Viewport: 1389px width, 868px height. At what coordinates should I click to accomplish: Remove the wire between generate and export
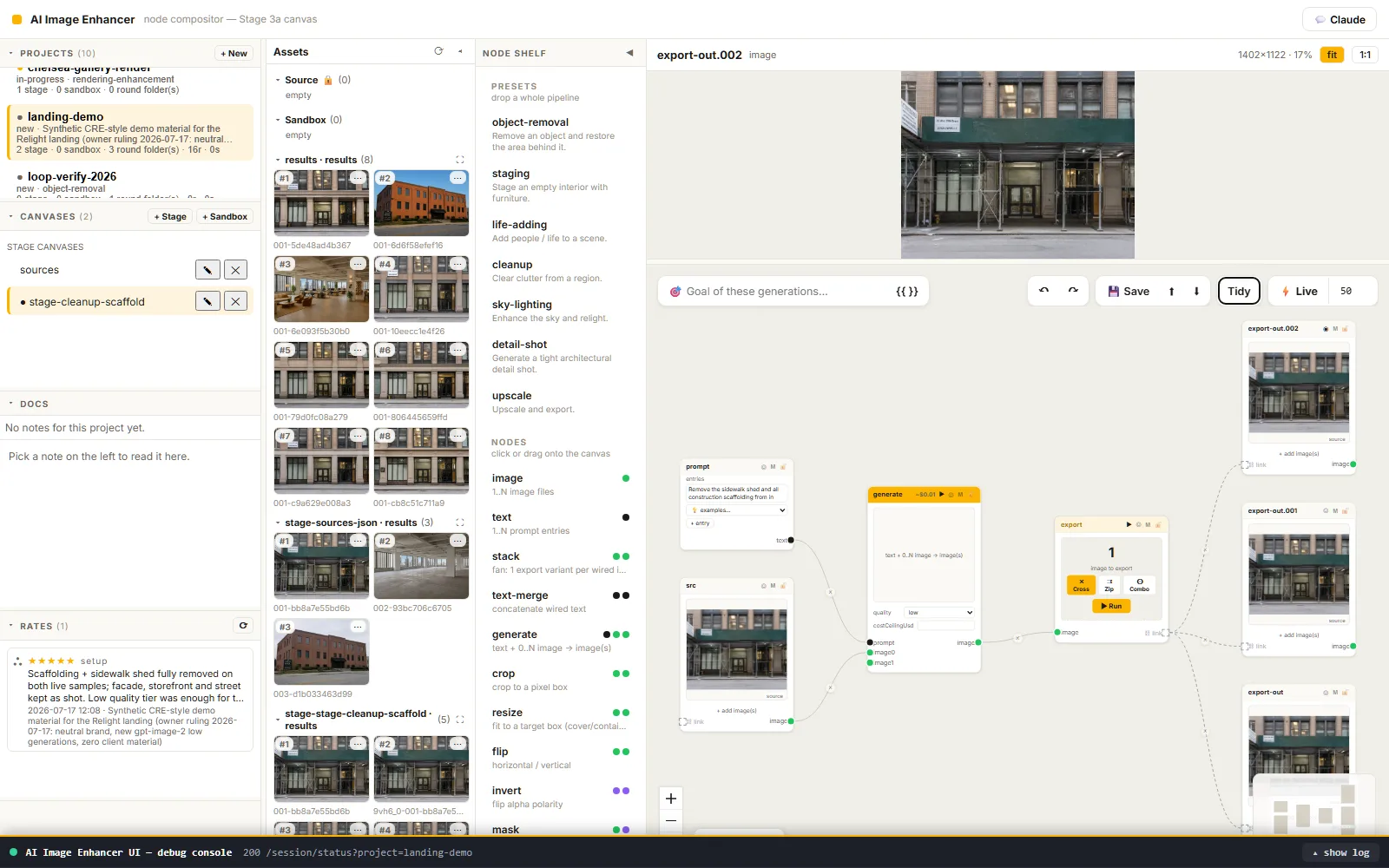(1017, 638)
